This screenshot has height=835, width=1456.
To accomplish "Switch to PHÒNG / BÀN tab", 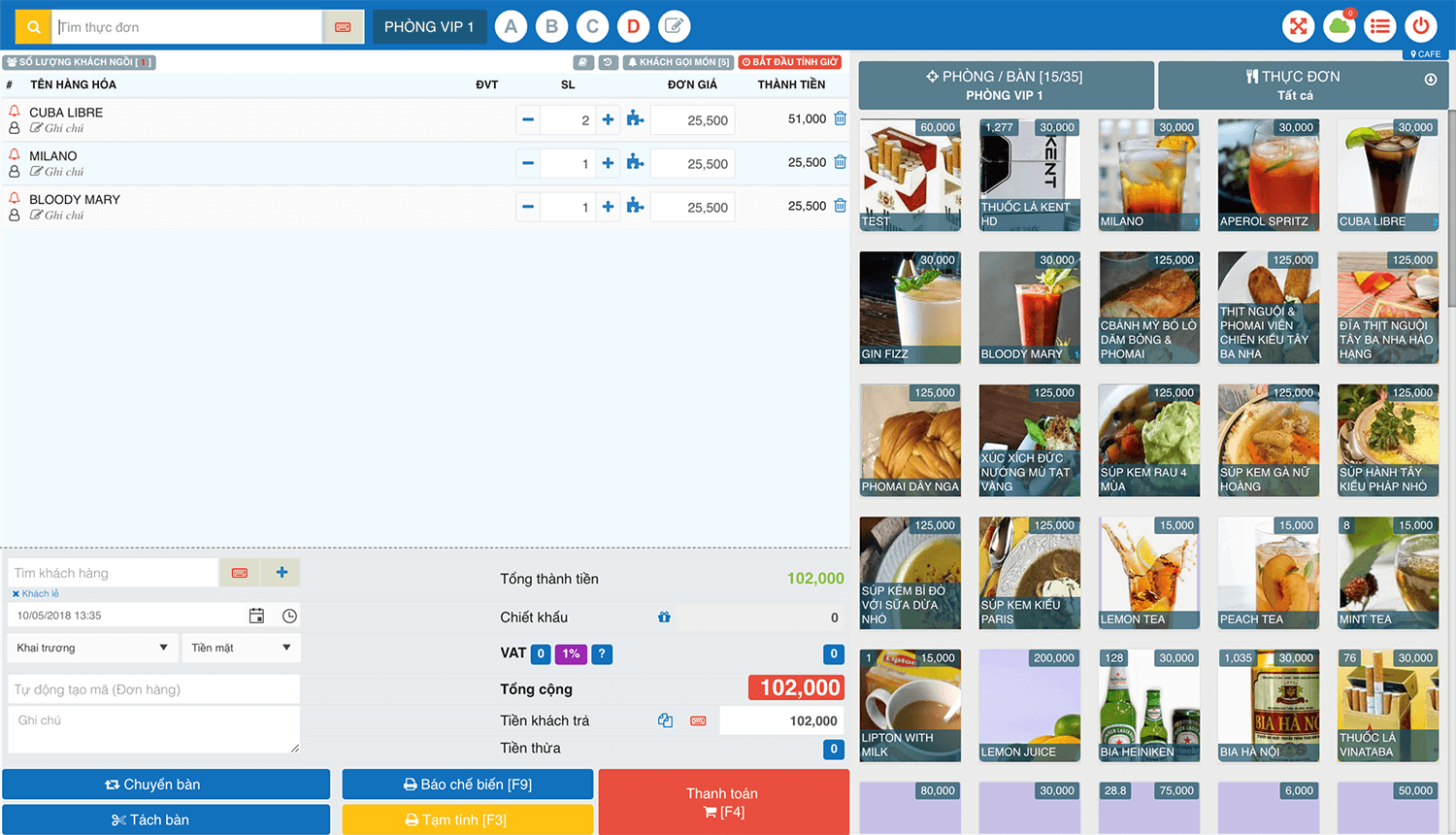I will point(1006,85).
